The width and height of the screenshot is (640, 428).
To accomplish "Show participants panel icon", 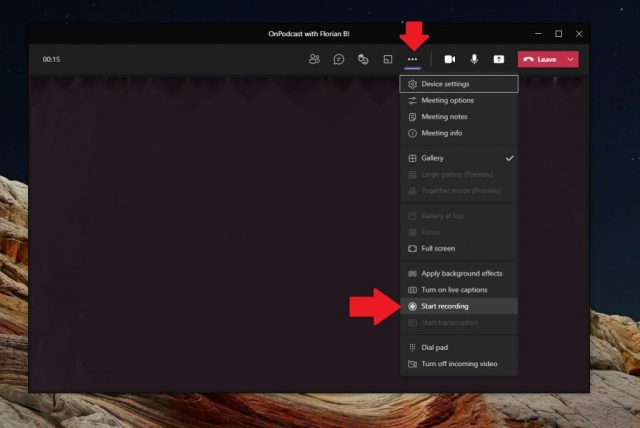I will [314, 59].
